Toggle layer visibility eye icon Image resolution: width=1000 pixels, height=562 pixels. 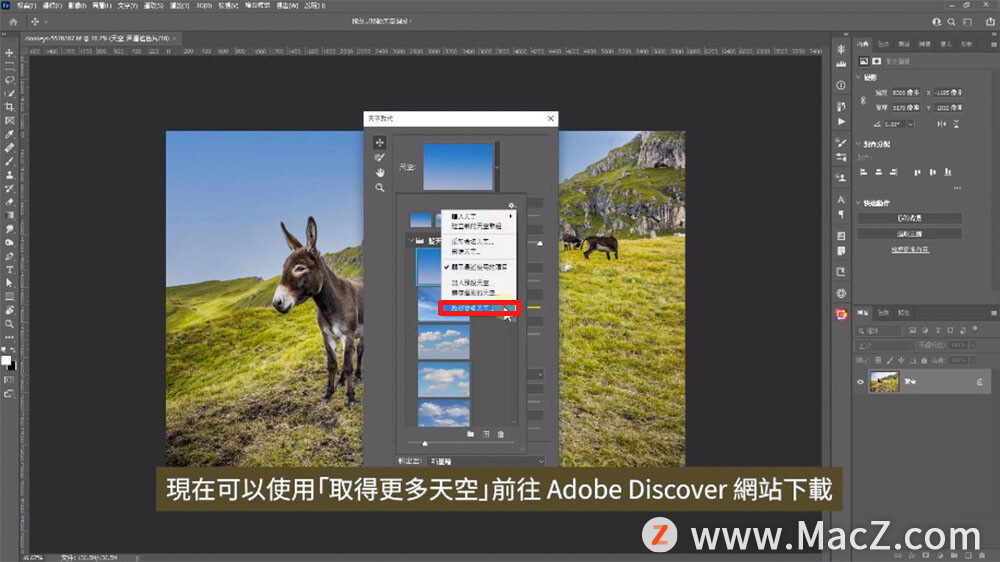(860, 382)
